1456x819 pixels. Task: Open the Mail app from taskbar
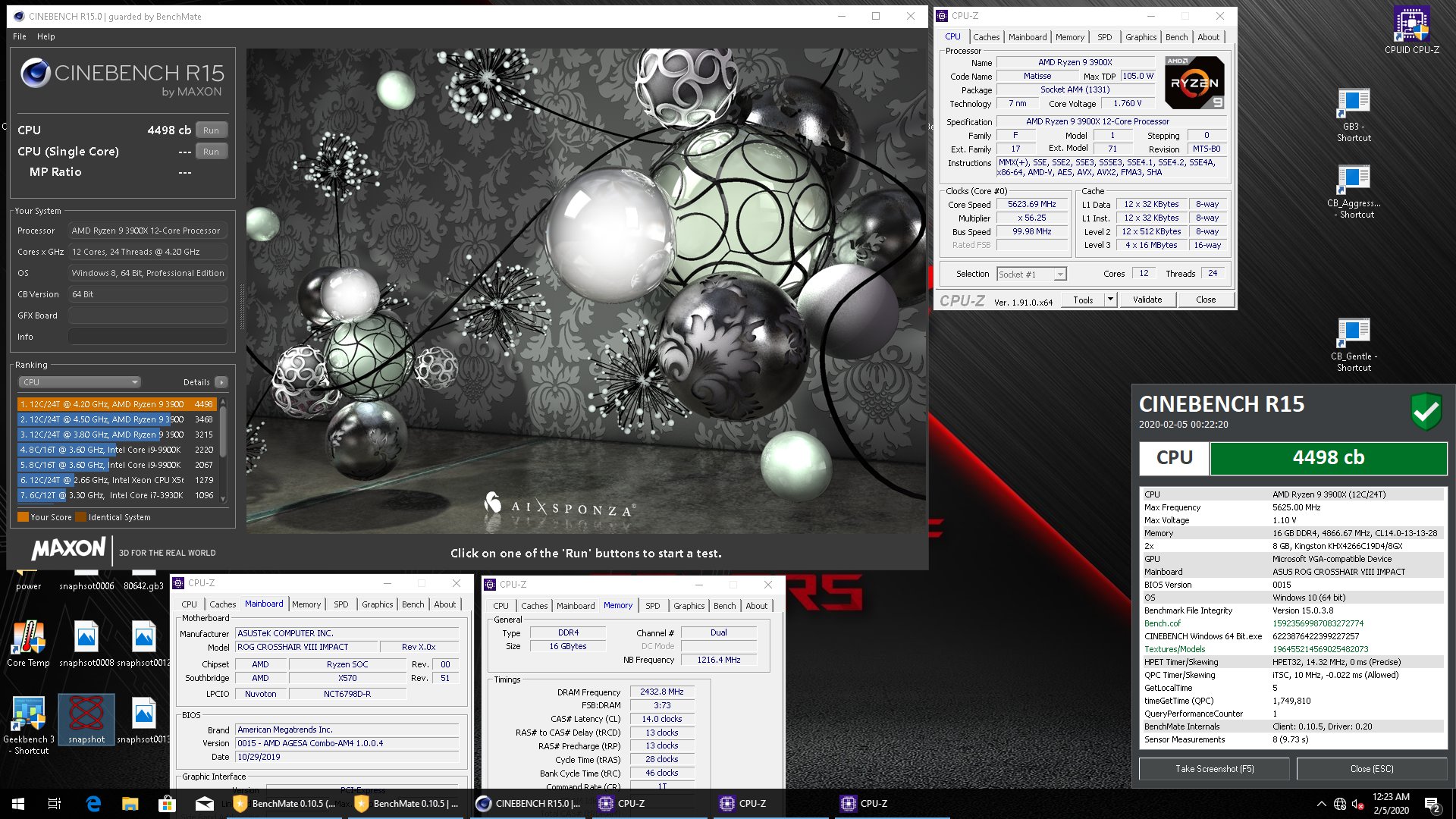[204, 804]
